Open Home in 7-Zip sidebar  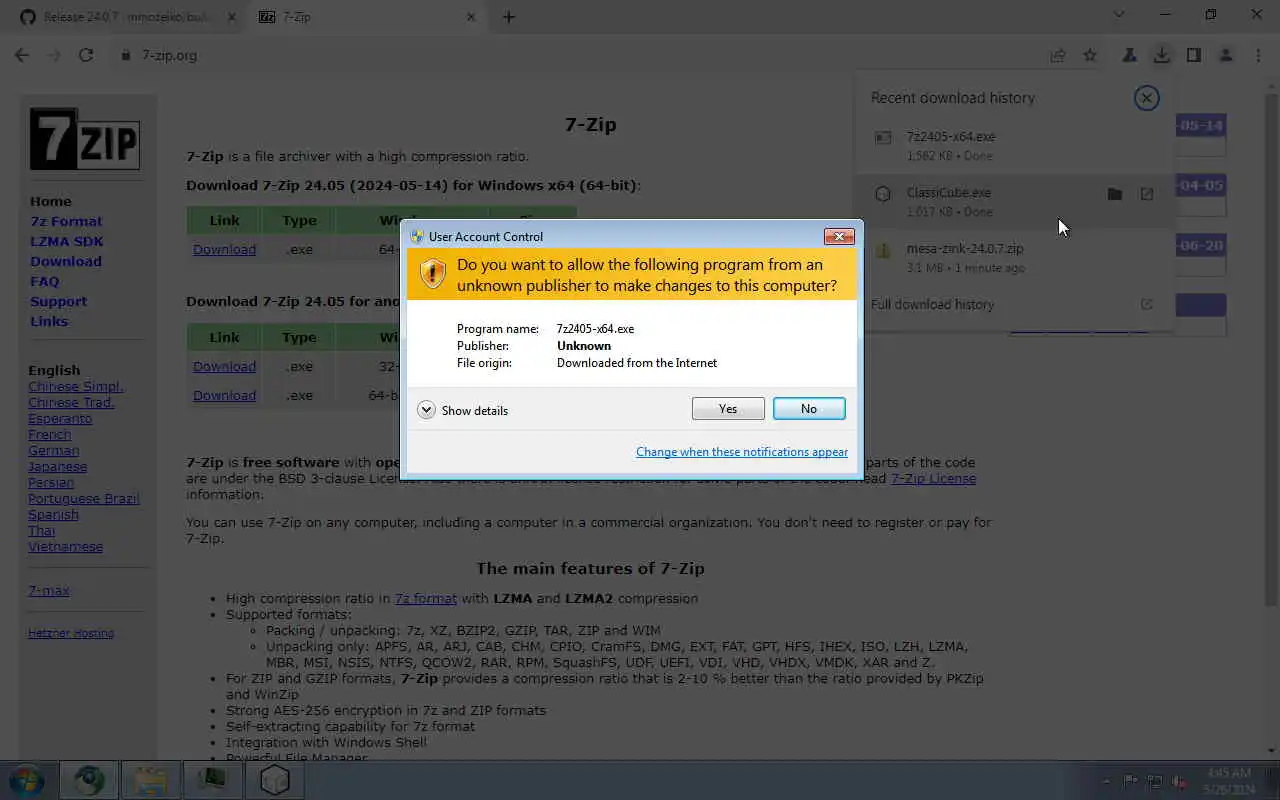[51, 201]
